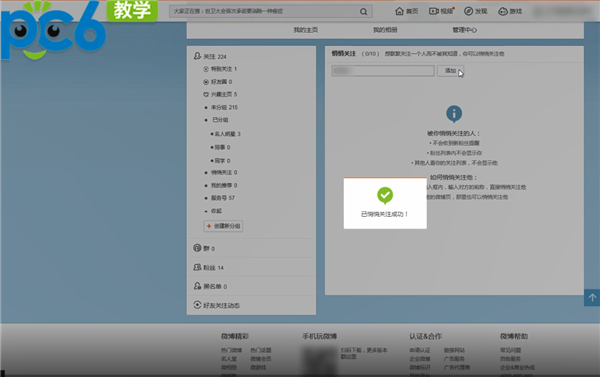600x377 pixels.
Task: Open the 视频 video icon
Action: pos(434,11)
